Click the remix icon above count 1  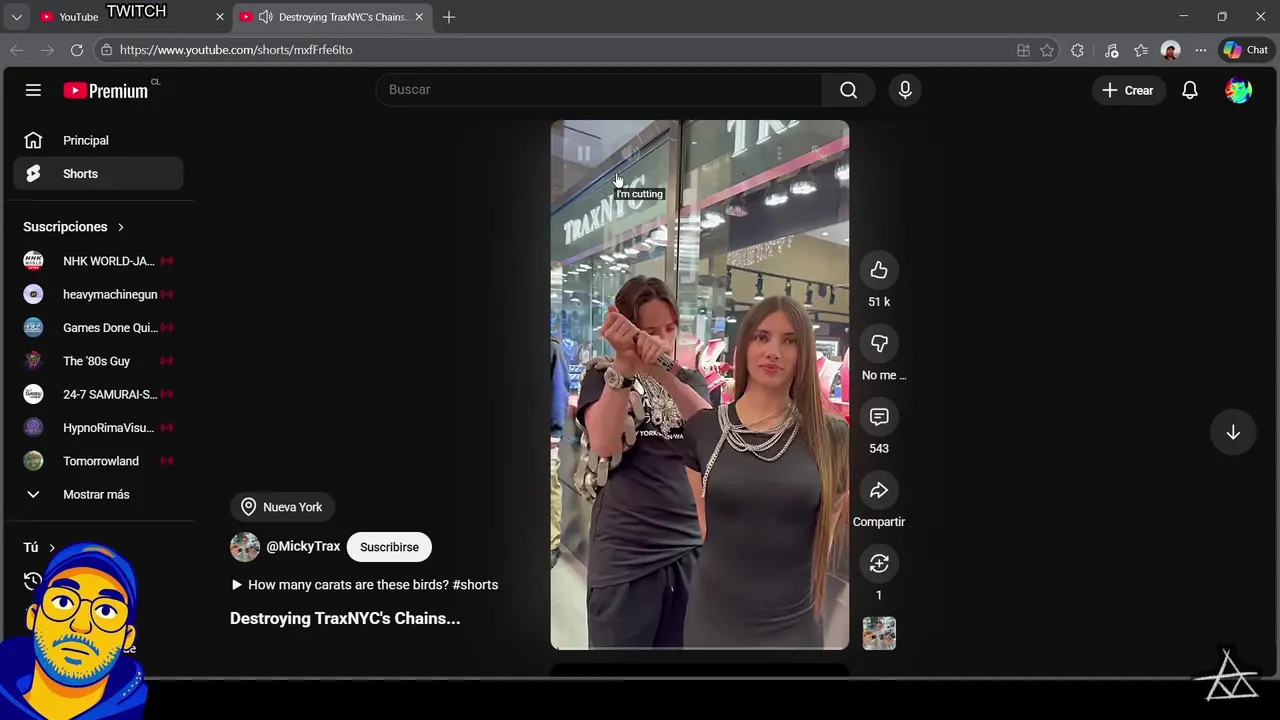(879, 564)
